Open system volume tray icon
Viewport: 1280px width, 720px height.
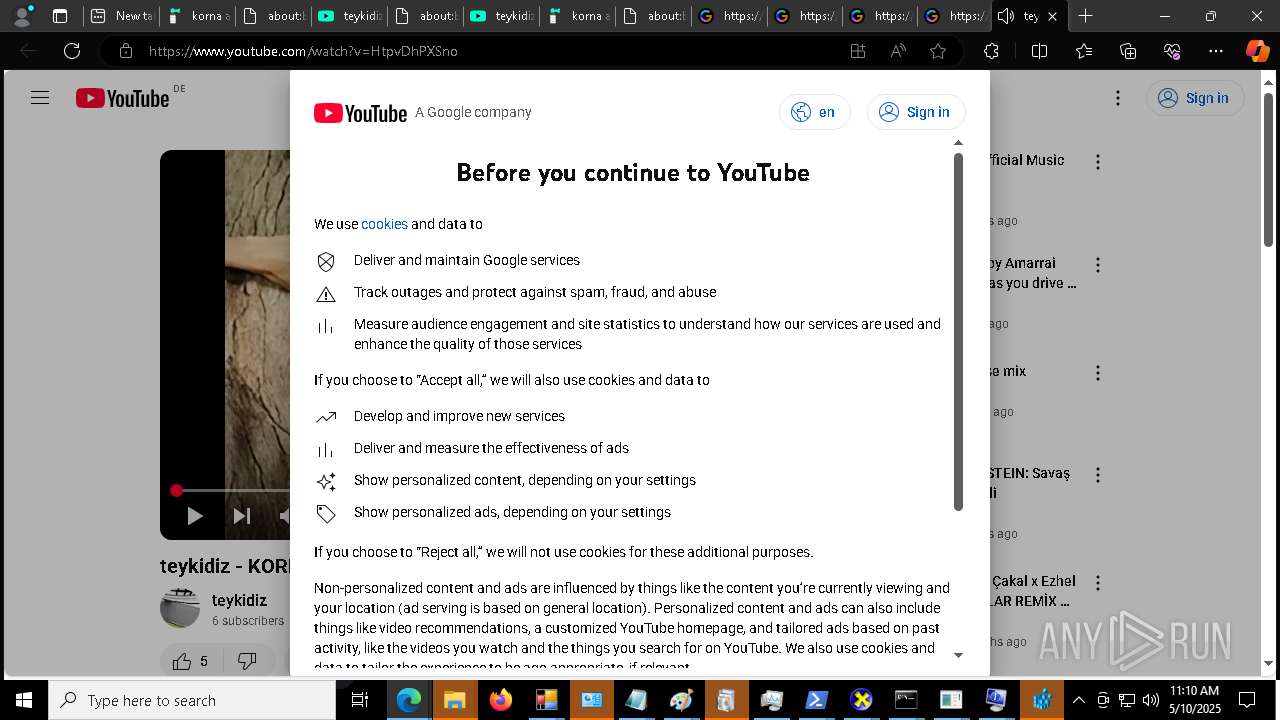point(1151,700)
